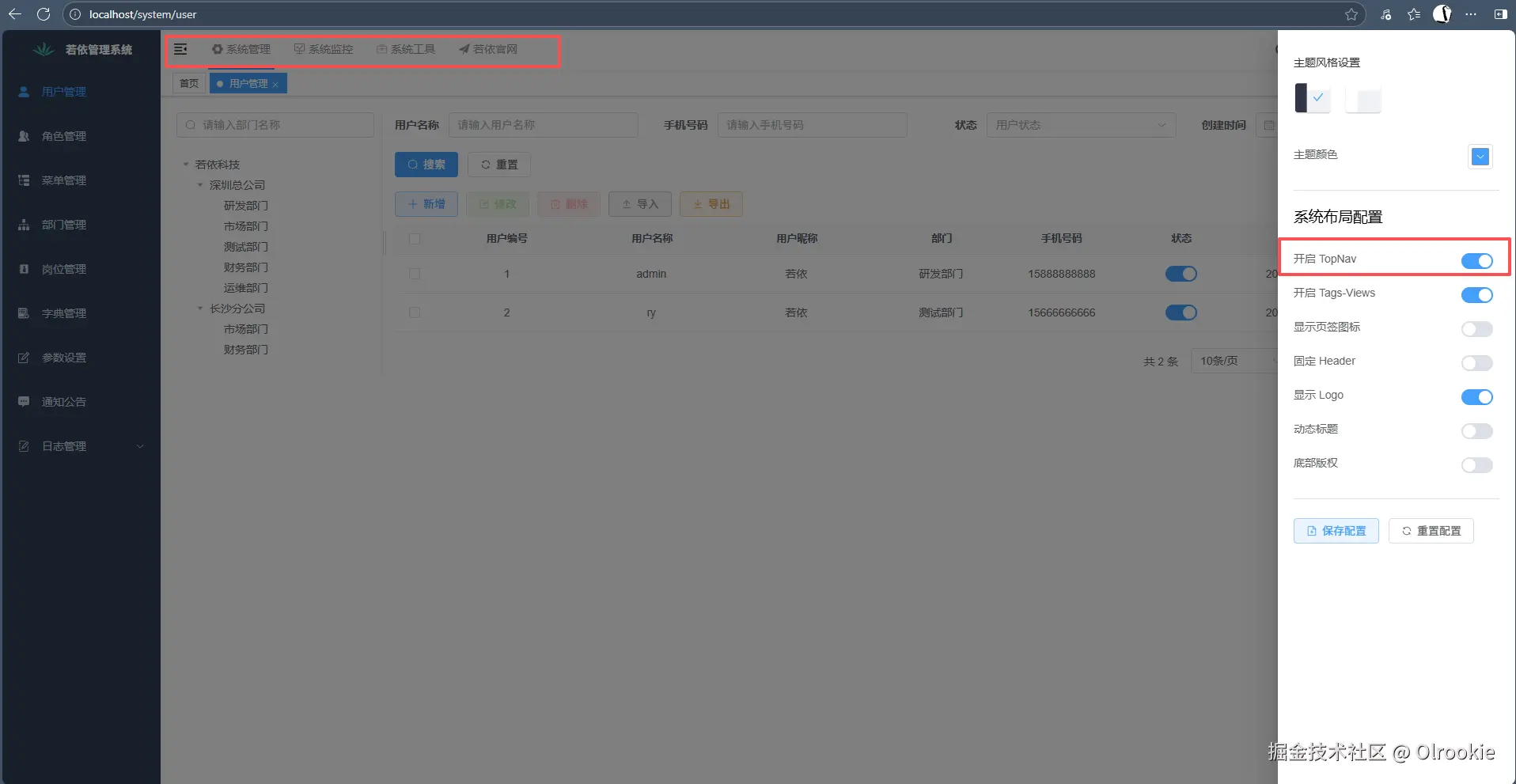Toggle the status switch for user ry
The height and width of the screenshot is (784, 1516).
(1181, 312)
